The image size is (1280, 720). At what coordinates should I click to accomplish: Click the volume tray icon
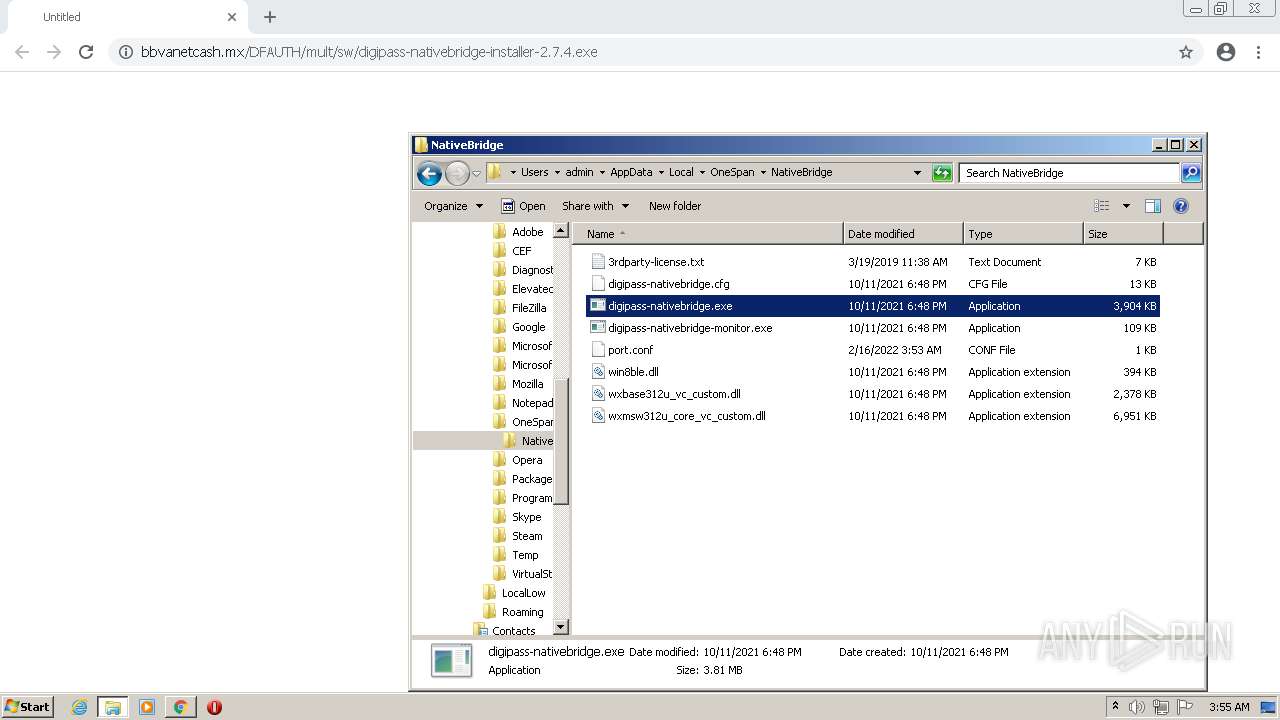[x=1138, y=707]
